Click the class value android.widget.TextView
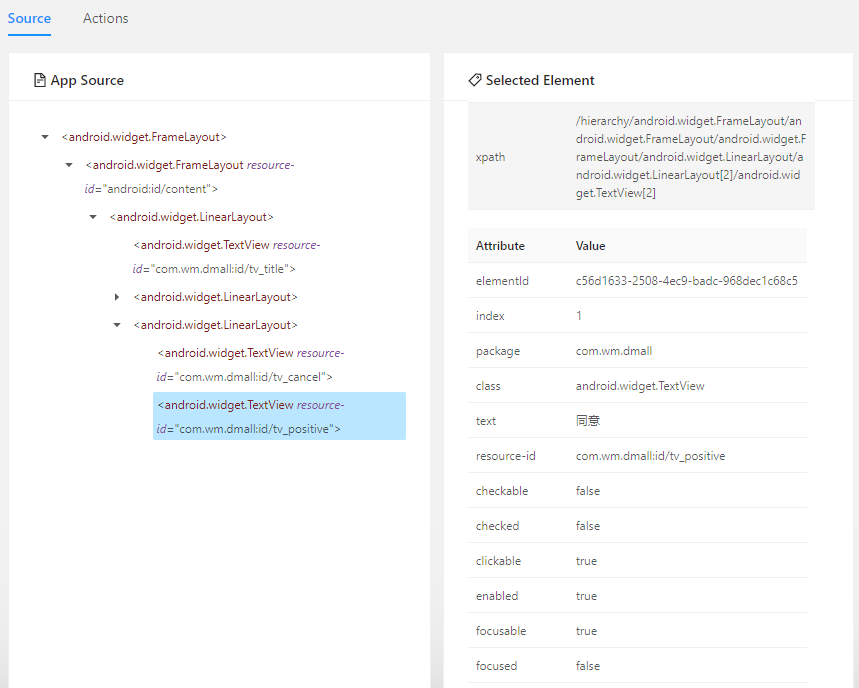This screenshot has width=859, height=688. coord(640,386)
